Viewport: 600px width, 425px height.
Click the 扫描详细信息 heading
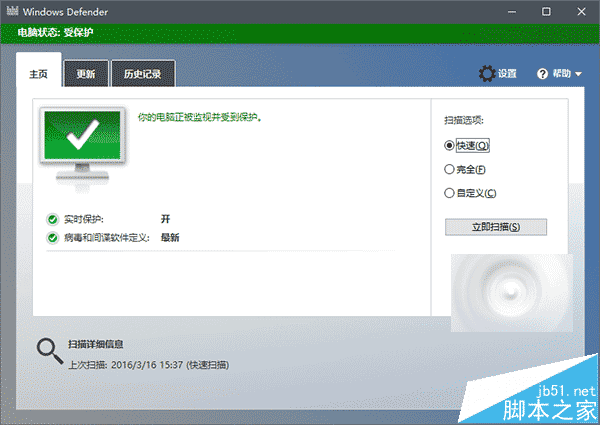coord(96,344)
